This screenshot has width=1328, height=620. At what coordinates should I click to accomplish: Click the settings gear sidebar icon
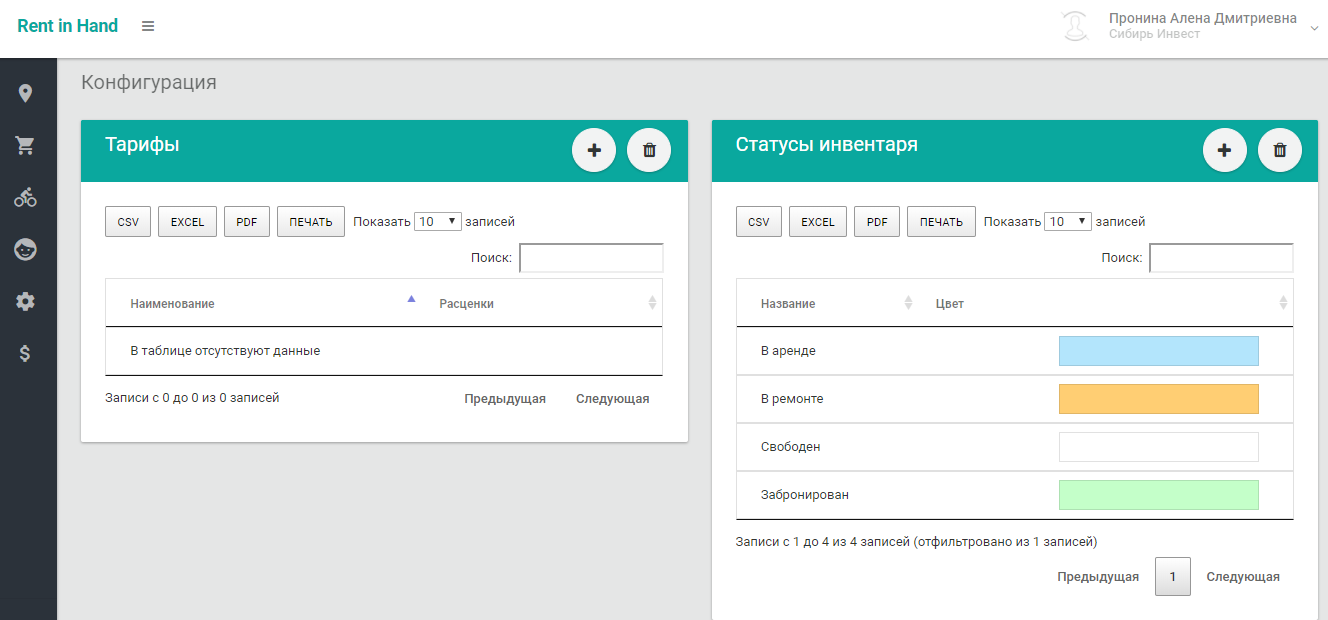point(25,301)
